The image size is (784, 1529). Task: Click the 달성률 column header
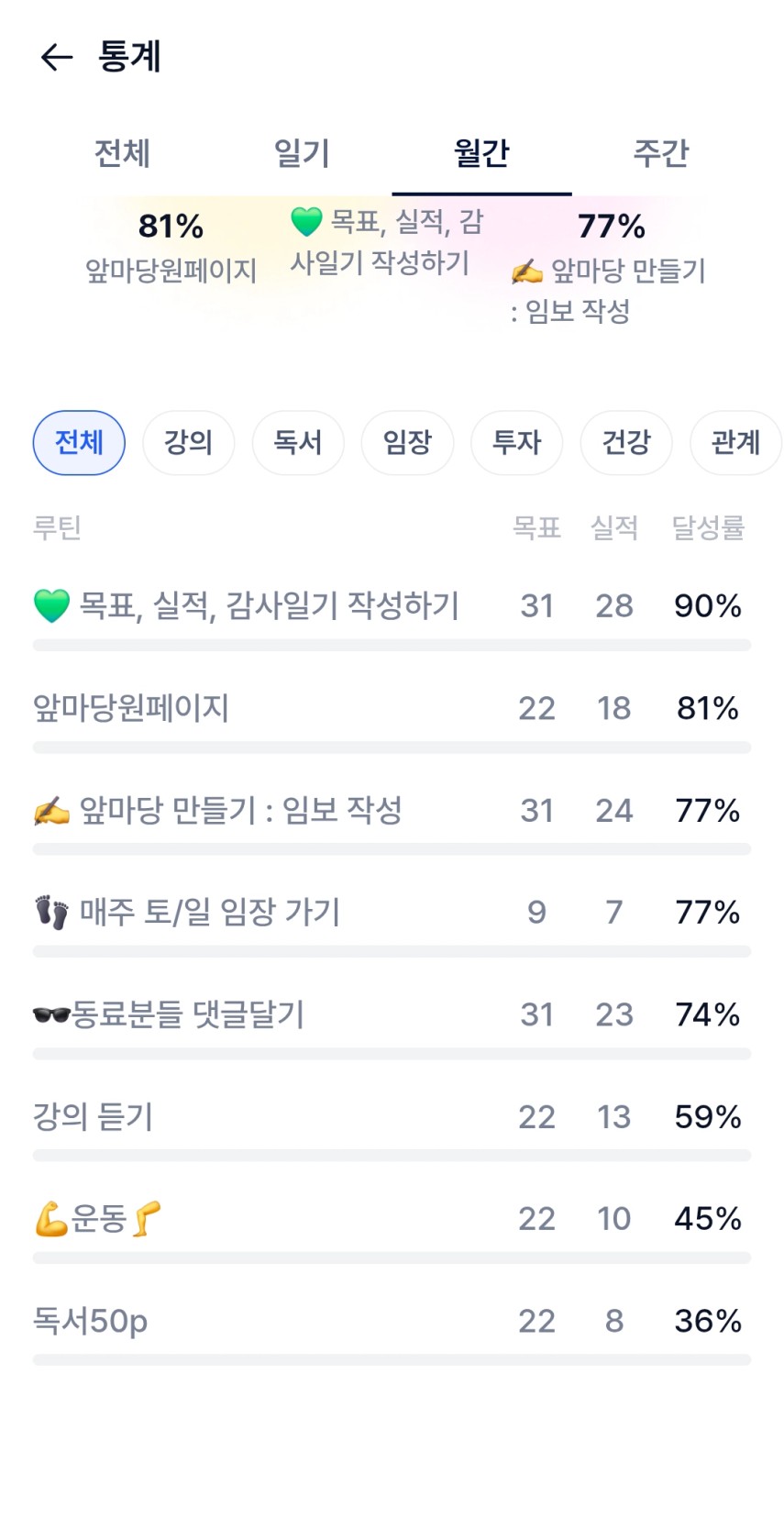click(x=707, y=527)
